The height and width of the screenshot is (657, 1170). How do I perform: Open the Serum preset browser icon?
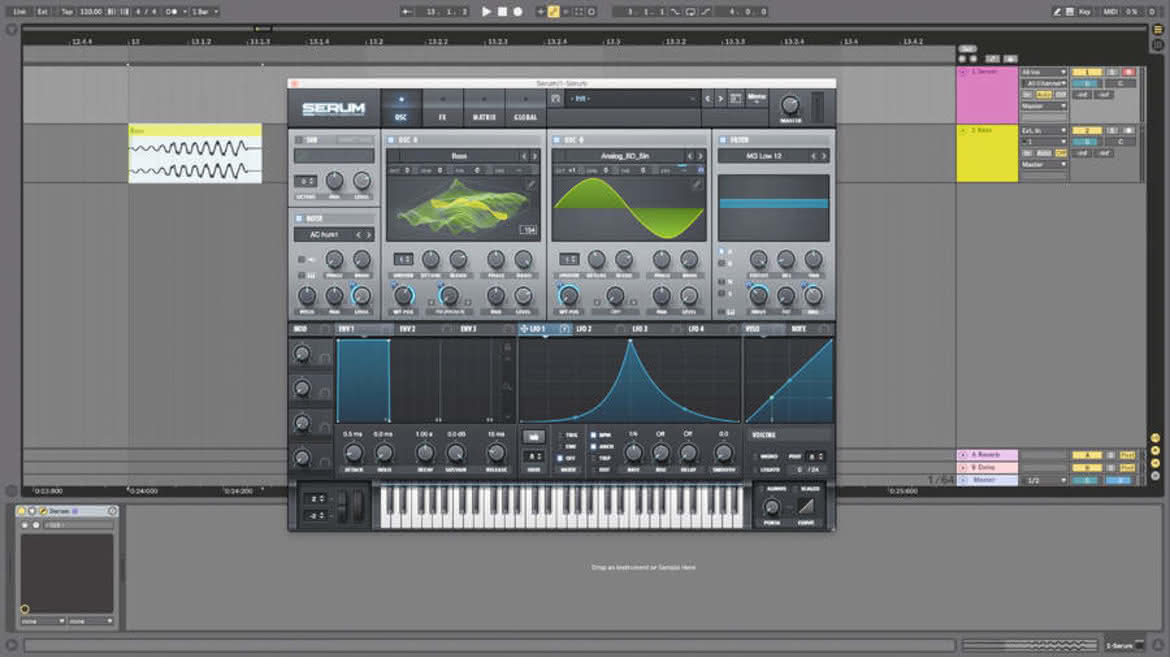coord(735,99)
